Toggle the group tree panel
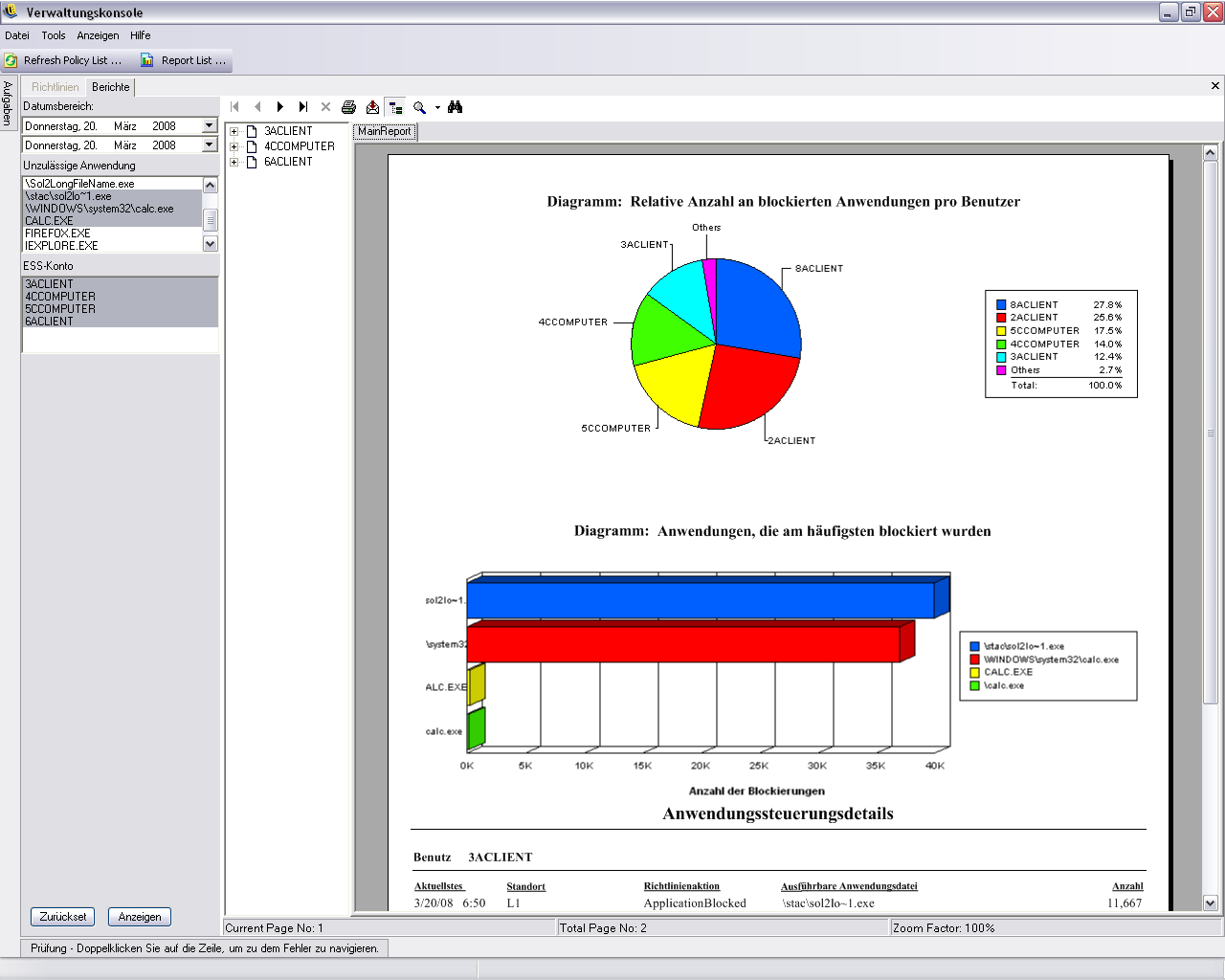The width and height of the screenshot is (1225, 980). click(395, 107)
